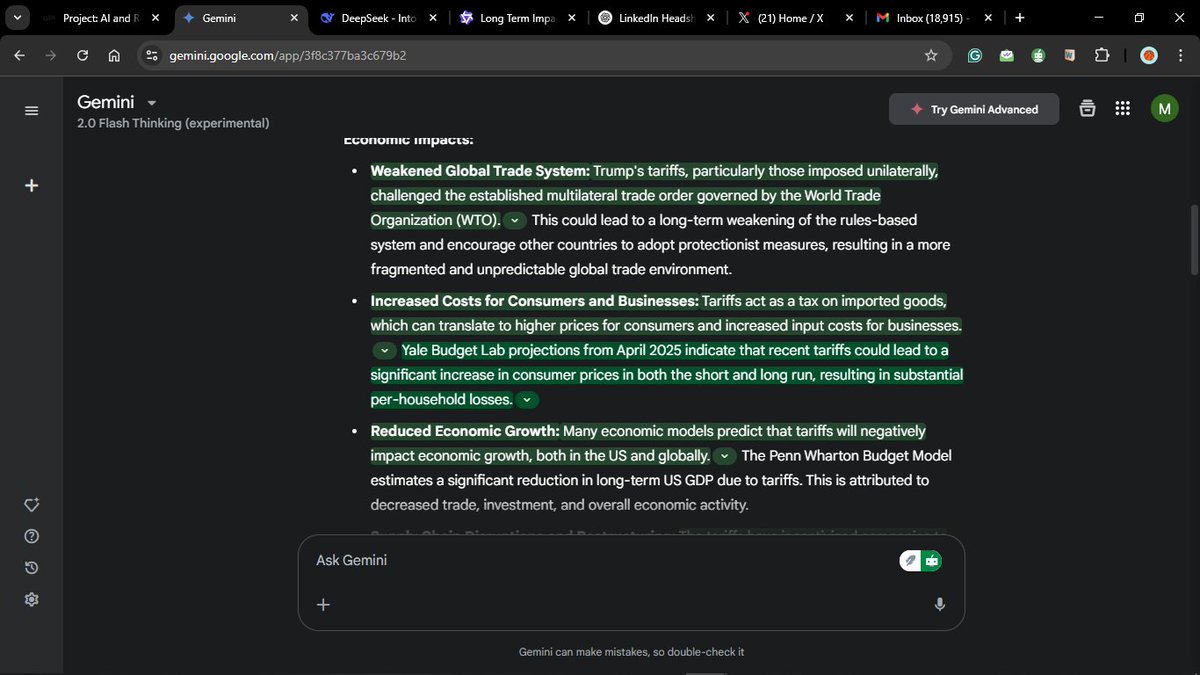This screenshot has height=675, width=1200.
Task: Click Try Gemini Advanced button
Action: [x=973, y=109]
